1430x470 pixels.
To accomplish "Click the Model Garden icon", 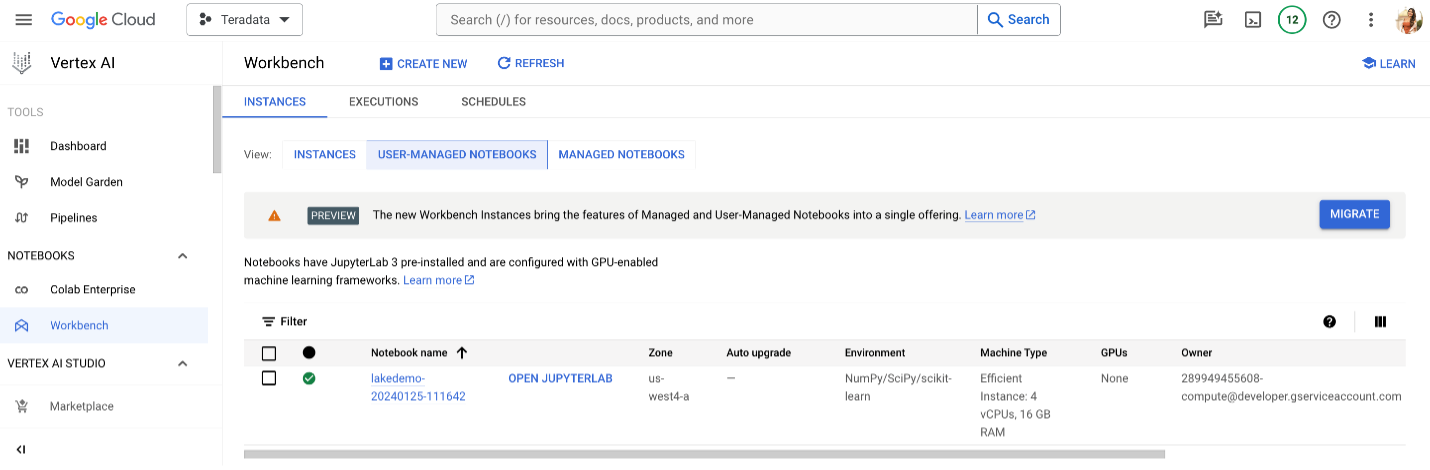I will coord(21,182).
